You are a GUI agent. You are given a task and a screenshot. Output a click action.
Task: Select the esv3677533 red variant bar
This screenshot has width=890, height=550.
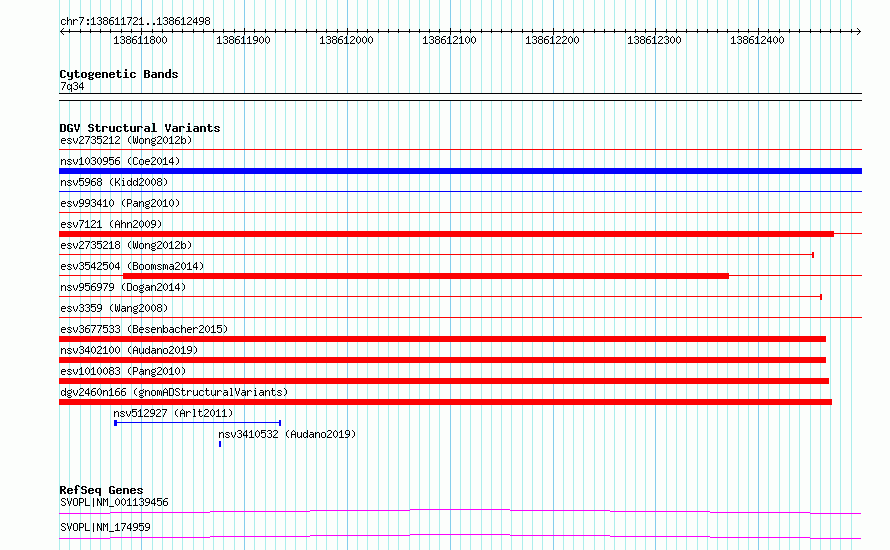443,339
